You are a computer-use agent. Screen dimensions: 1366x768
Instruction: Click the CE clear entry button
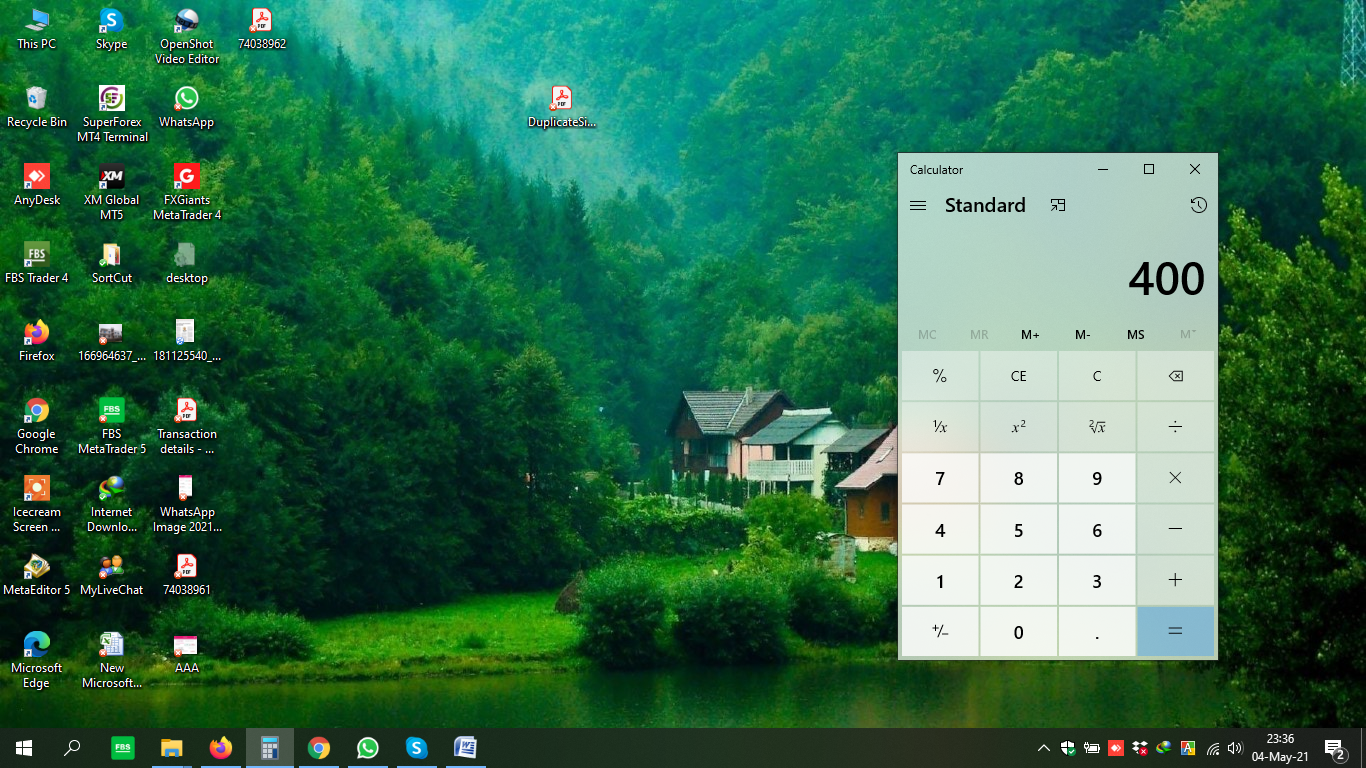pyautogui.click(x=1018, y=376)
